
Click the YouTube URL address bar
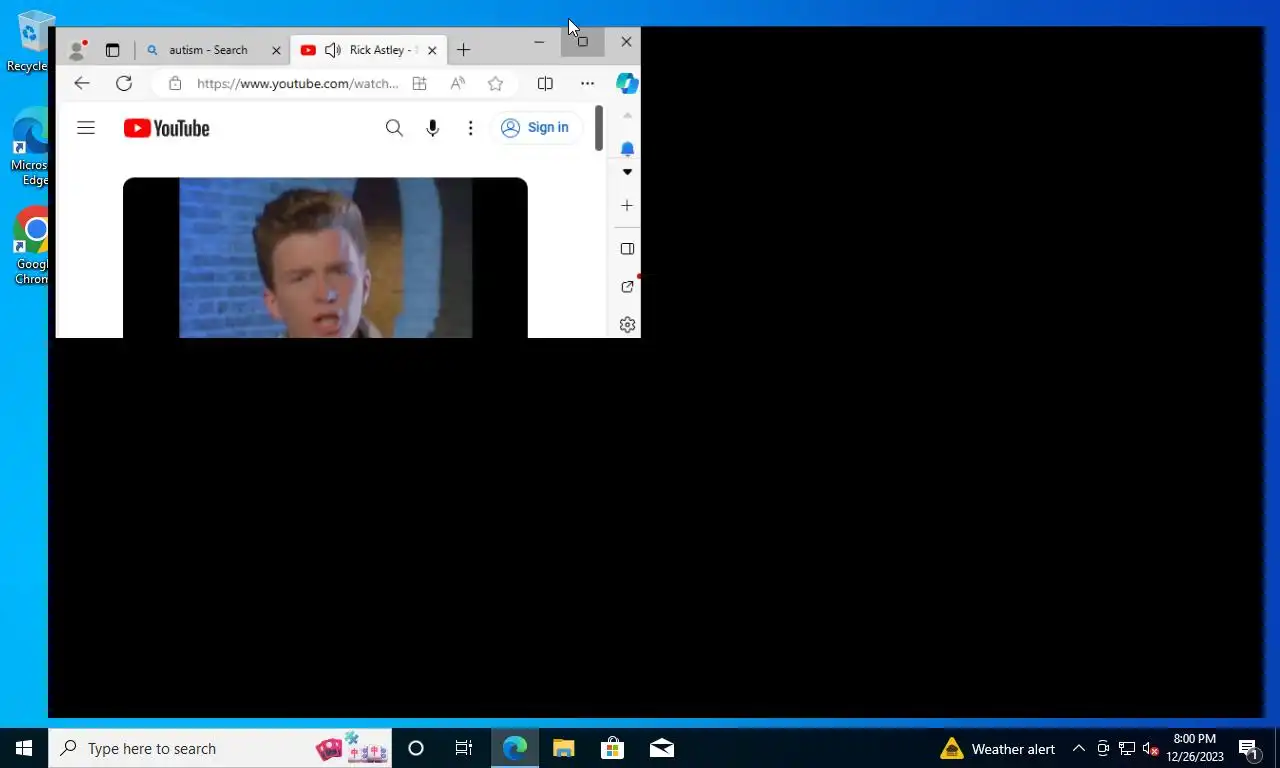(297, 84)
